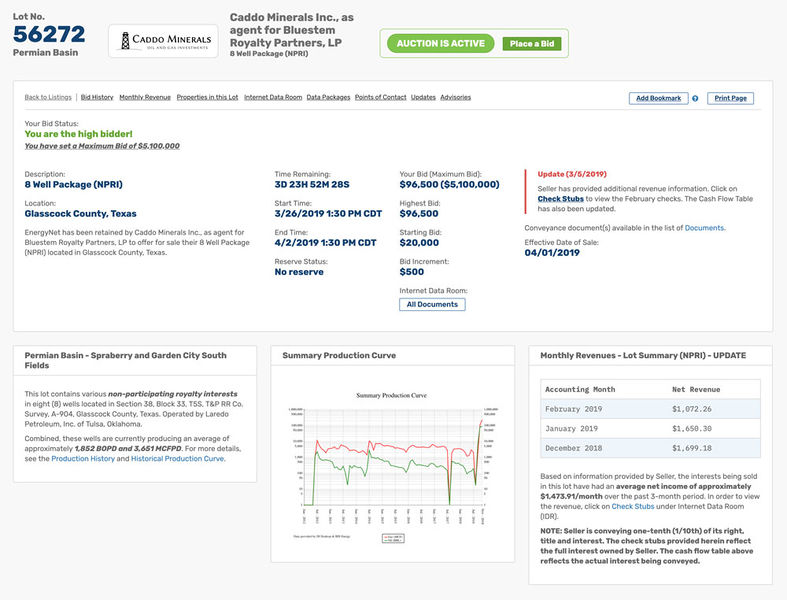Screen dimensions: 787x600
Task: Open Data Packages link
Action: point(328,97)
